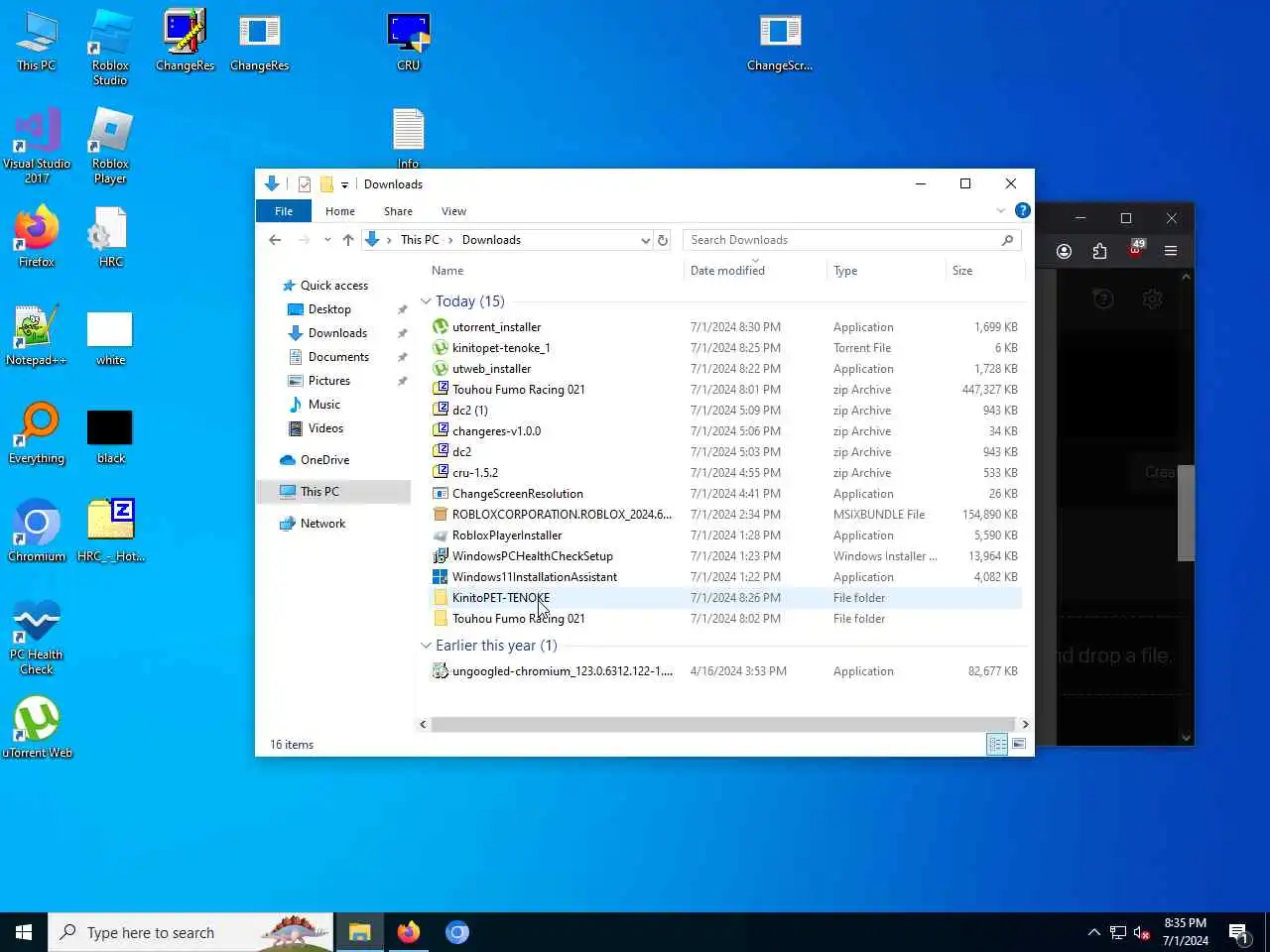The width and height of the screenshot is (1270, 952).
Task: Click the chevron between This PC and Downloads
Action: (450, 240)
